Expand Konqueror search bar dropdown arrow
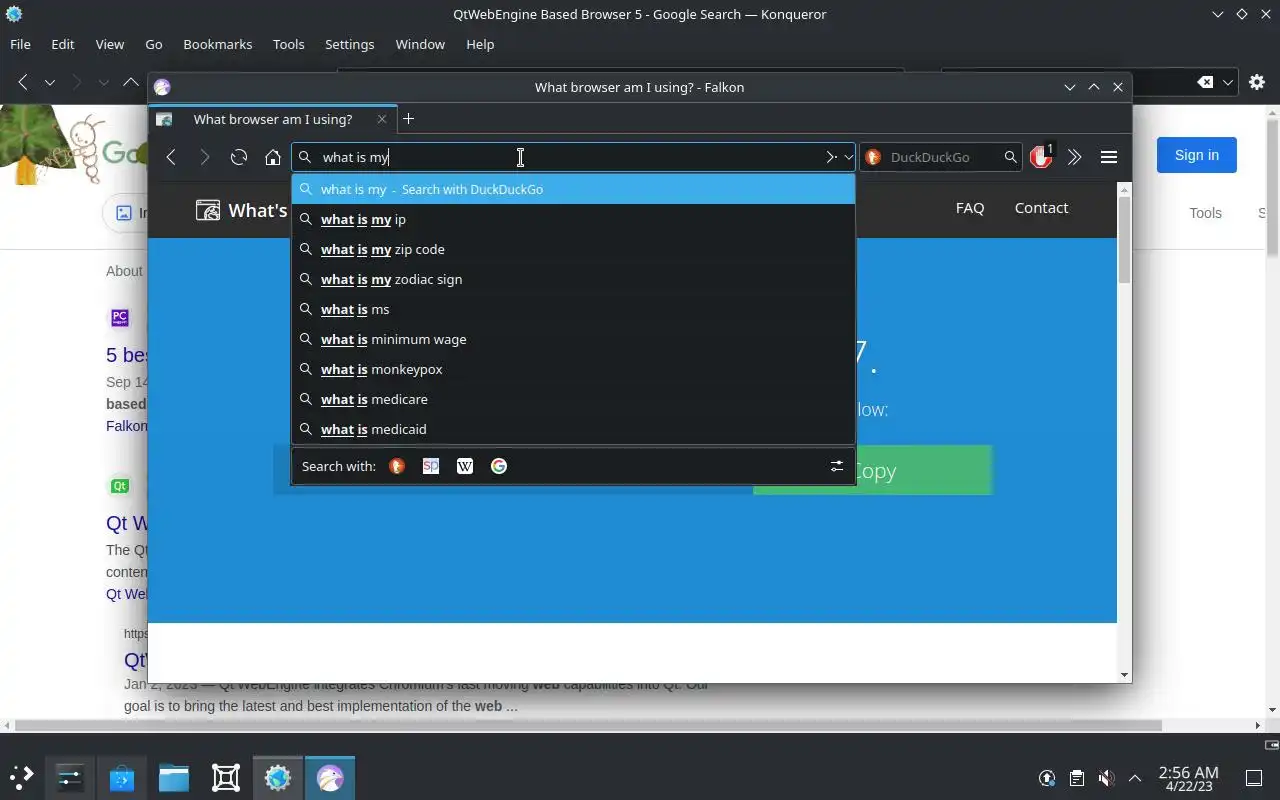 click(1229, 82)
